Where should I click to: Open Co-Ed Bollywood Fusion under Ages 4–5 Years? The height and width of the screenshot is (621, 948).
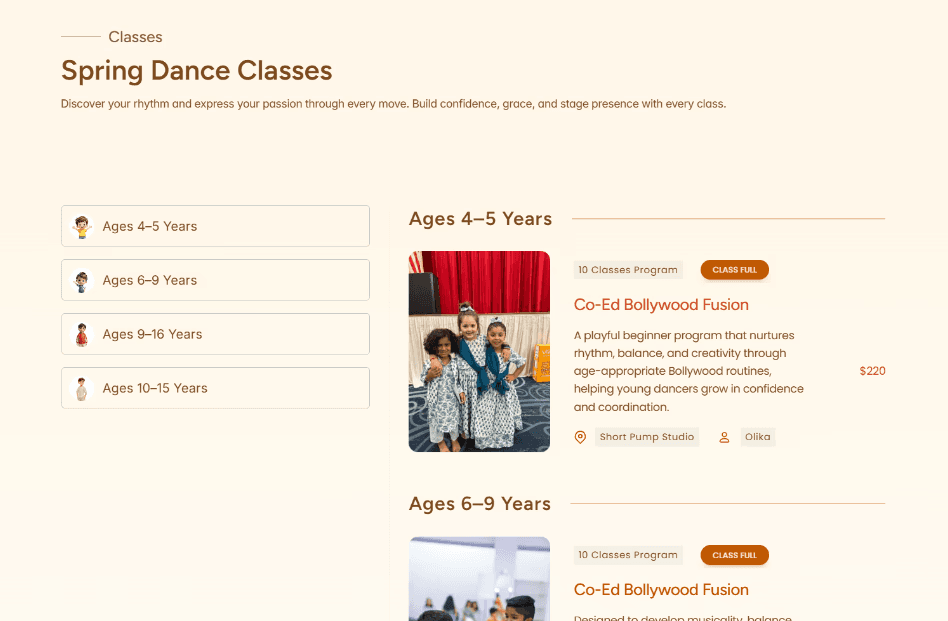(x=661, y=305)
